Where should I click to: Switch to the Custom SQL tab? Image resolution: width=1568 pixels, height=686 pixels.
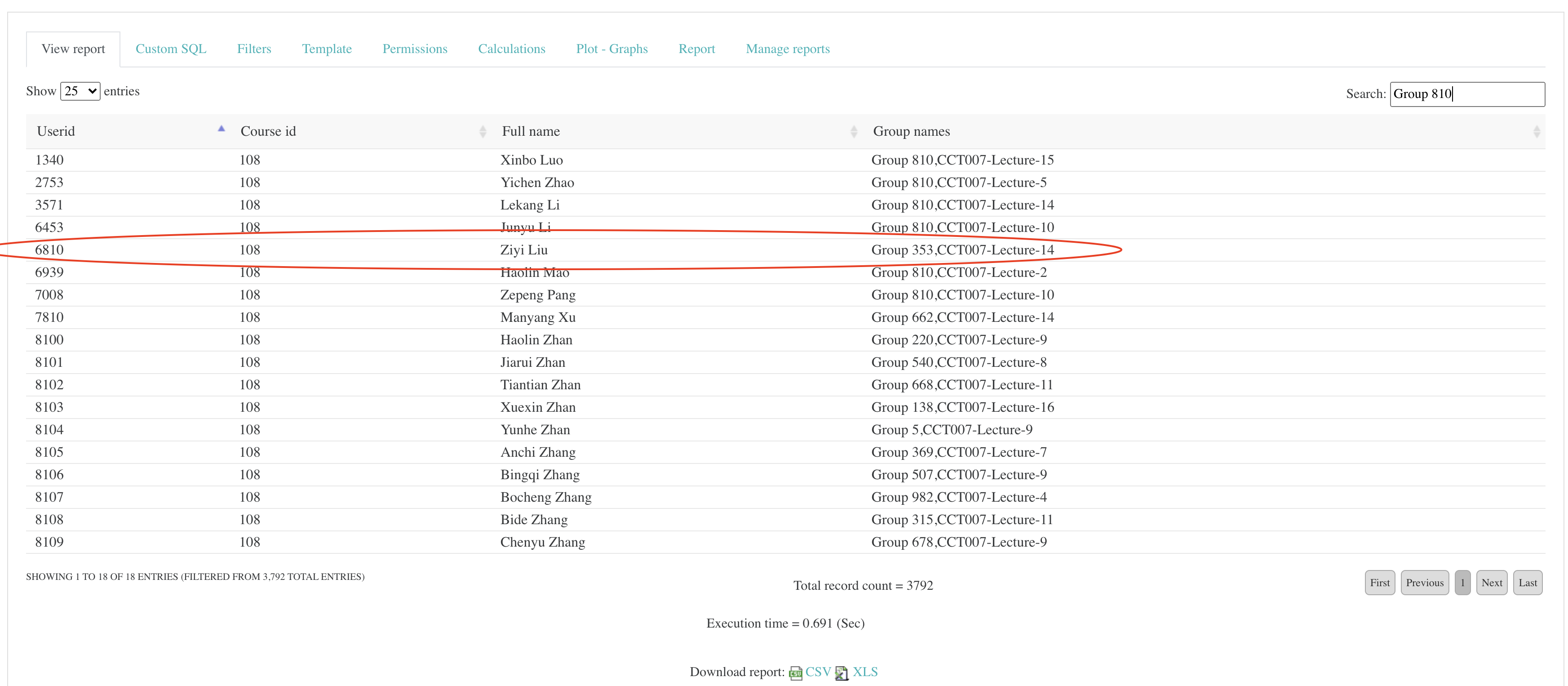(171, 49)
